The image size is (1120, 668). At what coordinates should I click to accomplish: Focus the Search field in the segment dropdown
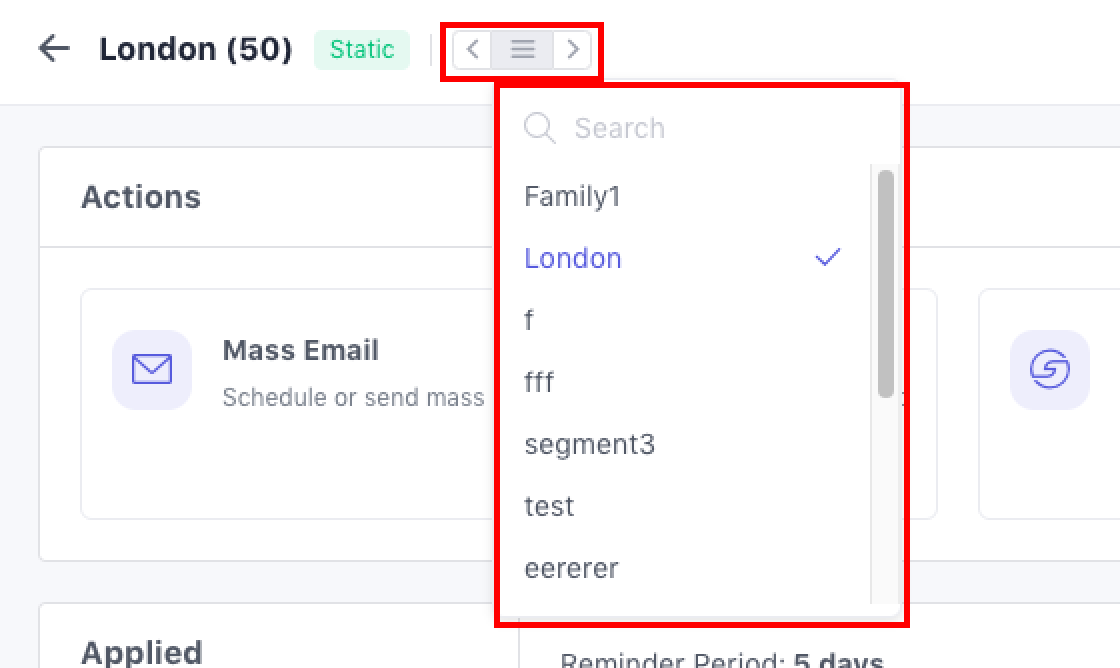[x=700, y=128]
